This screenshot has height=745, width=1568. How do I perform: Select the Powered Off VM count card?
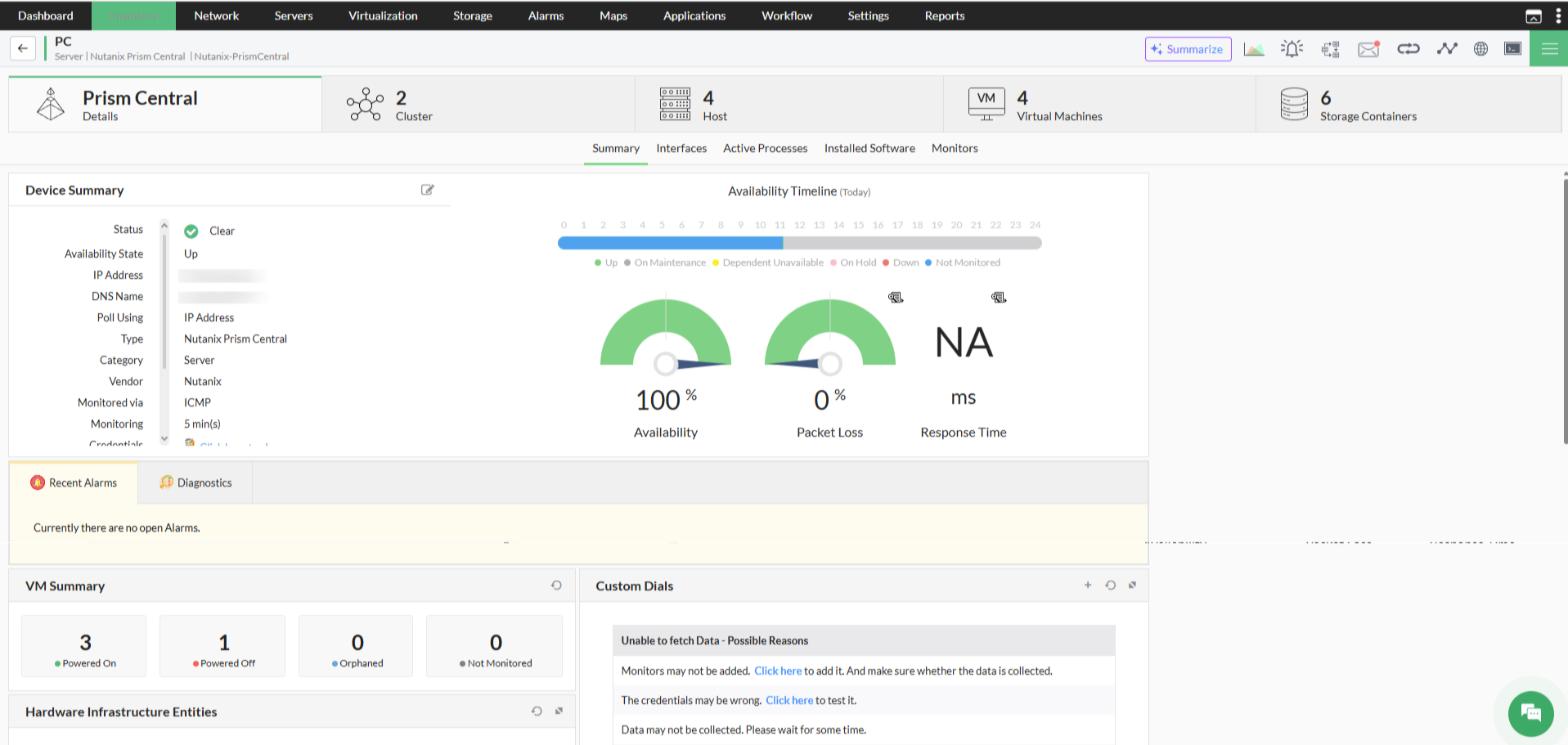click(222, 646)
